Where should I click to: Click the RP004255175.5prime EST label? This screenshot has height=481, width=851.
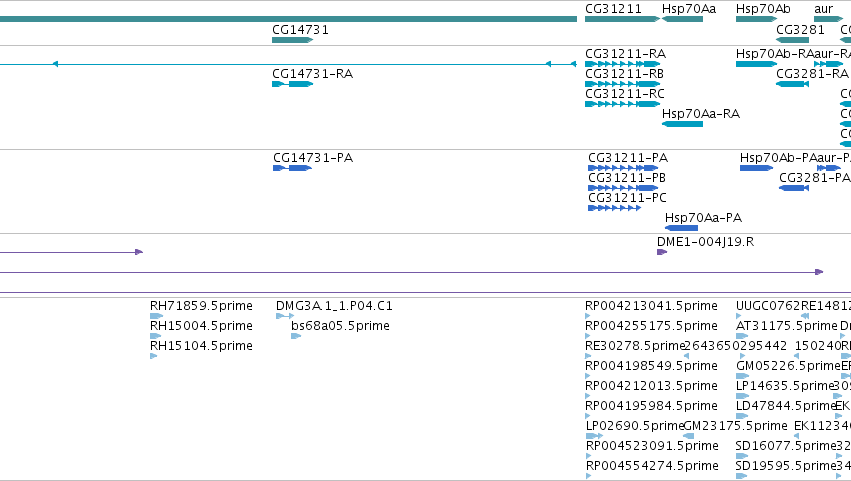click(651, 326)
